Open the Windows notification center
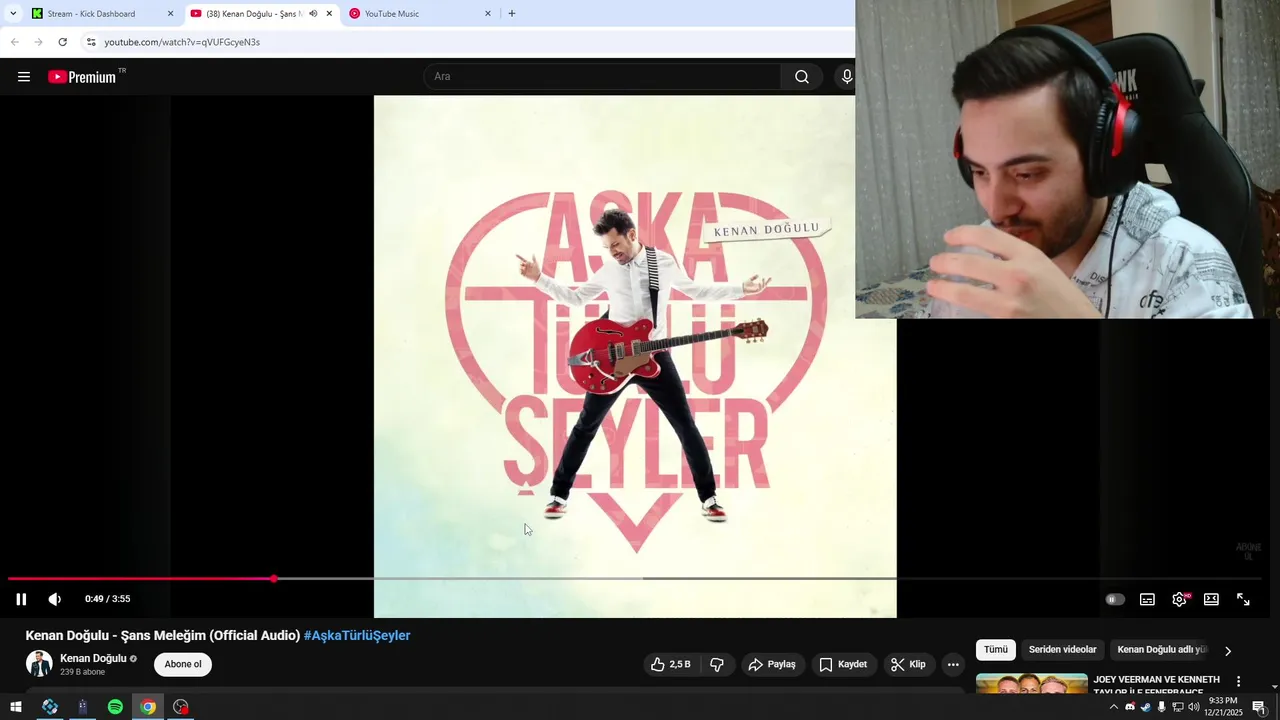The image size is (1280, 720). 1260,707
